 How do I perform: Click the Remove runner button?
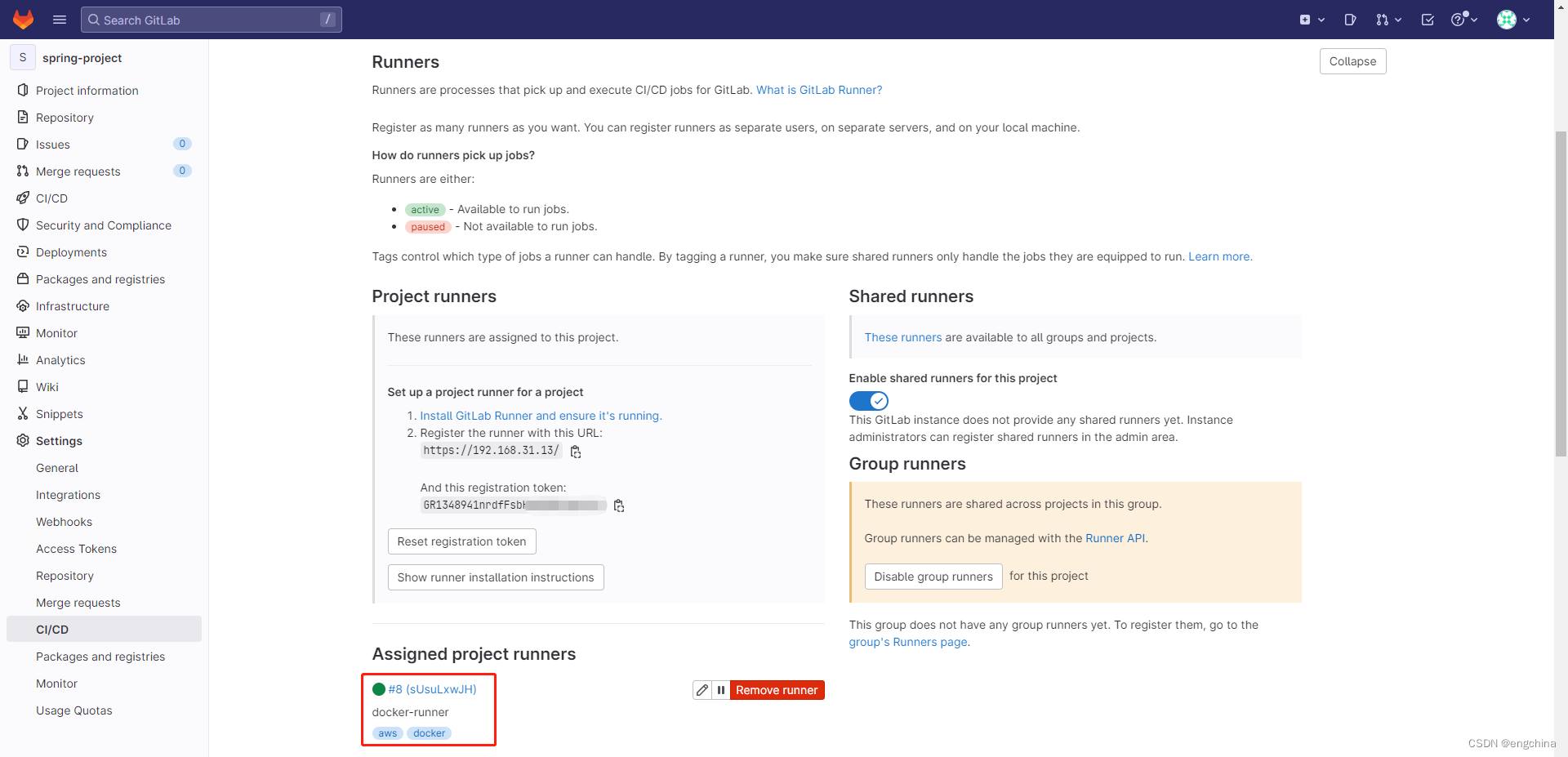[x=777, y=690]
